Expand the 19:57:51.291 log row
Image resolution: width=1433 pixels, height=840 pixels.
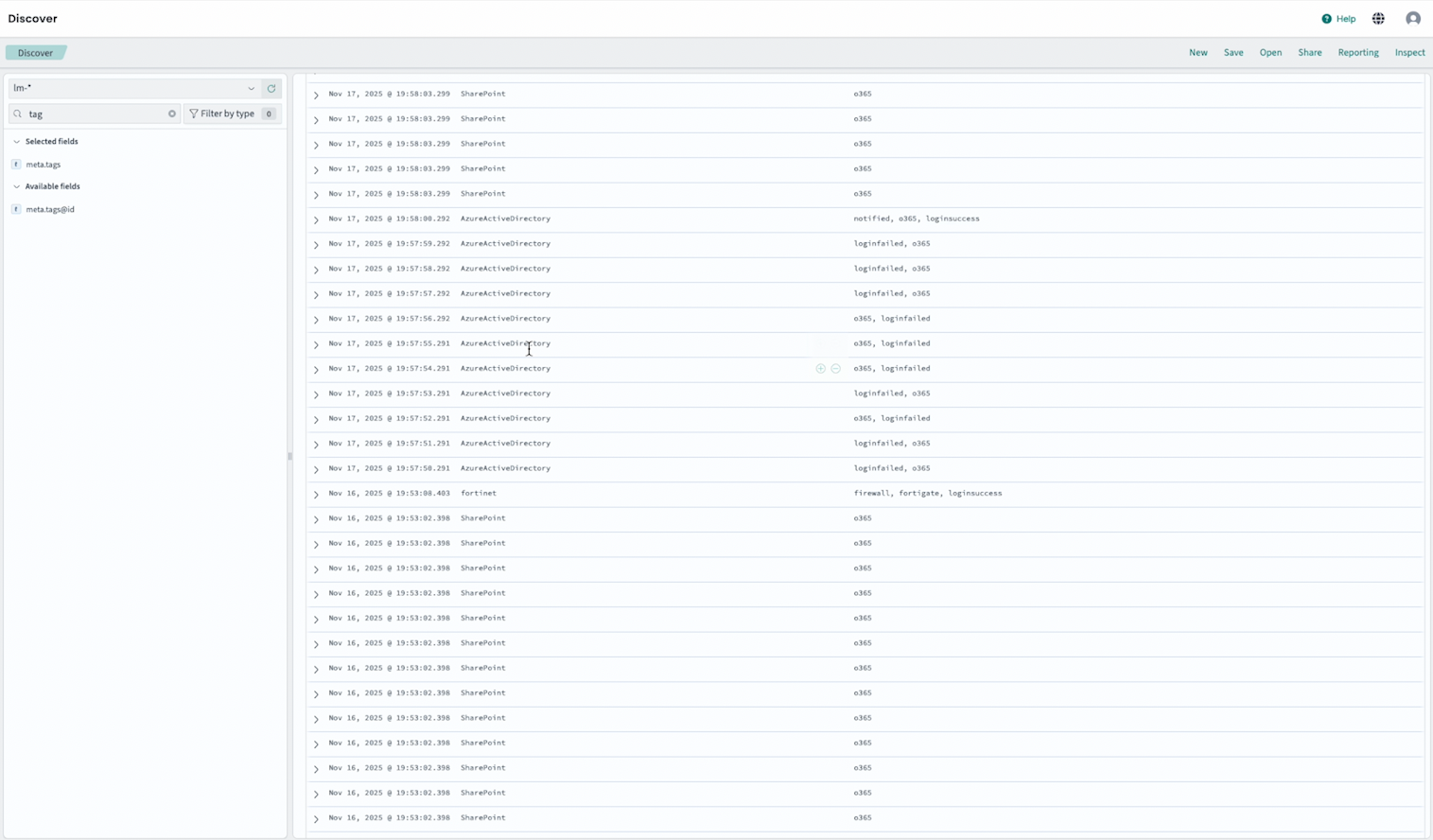coord(316,444)
